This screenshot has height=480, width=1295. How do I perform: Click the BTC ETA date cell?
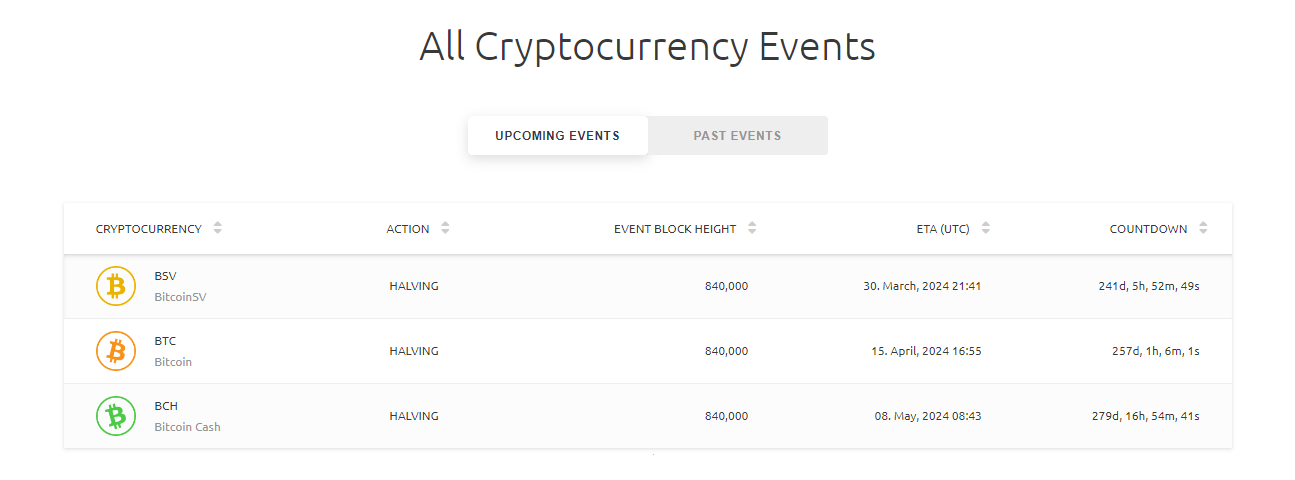tap(925, 351)
